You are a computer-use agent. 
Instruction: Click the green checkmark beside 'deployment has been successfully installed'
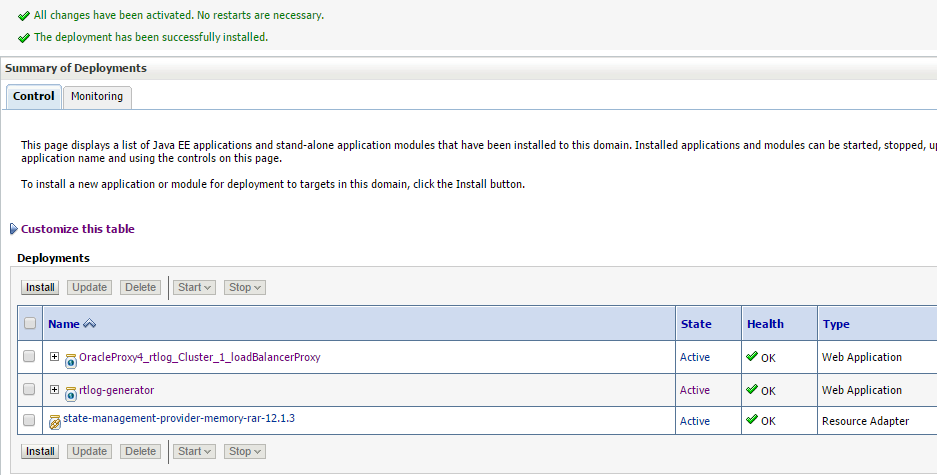[24, 38]
